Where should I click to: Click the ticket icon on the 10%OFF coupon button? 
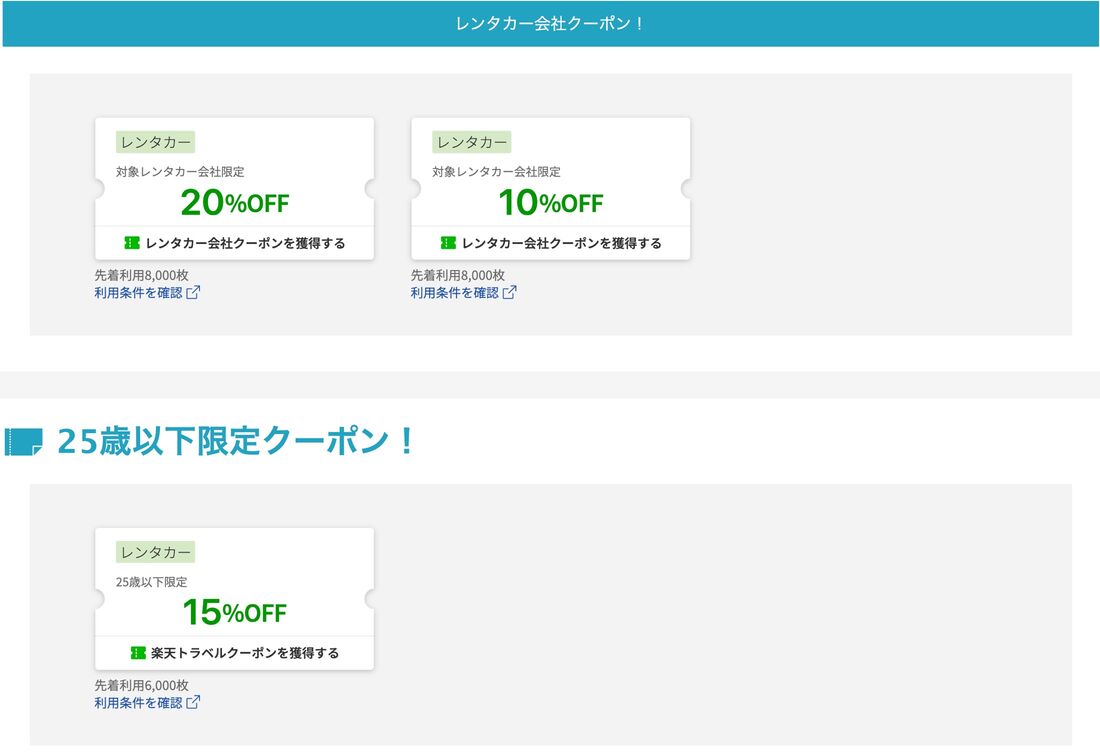coord(448,243)
